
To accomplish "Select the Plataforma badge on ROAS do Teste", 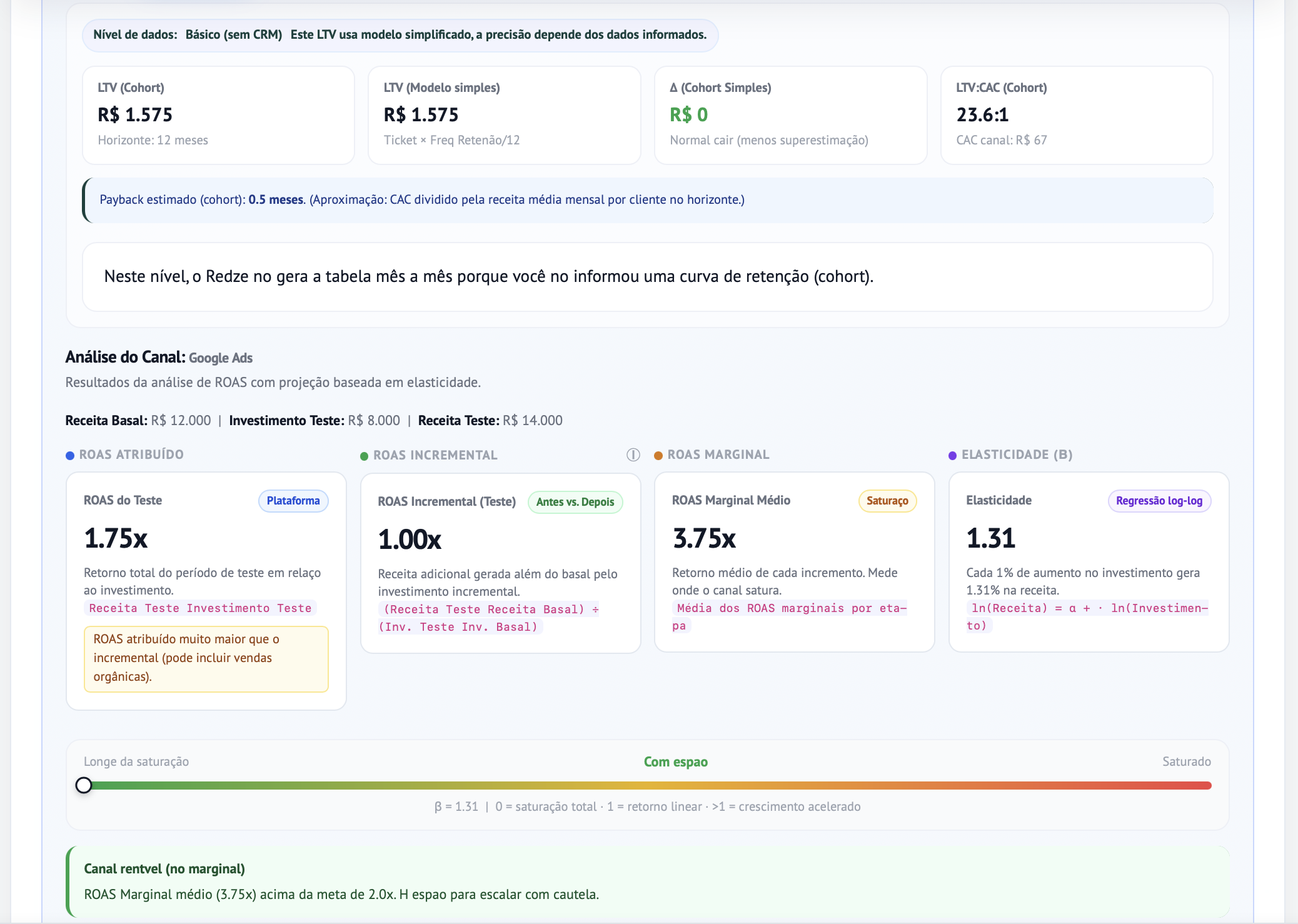I will [x=293, y=501].
